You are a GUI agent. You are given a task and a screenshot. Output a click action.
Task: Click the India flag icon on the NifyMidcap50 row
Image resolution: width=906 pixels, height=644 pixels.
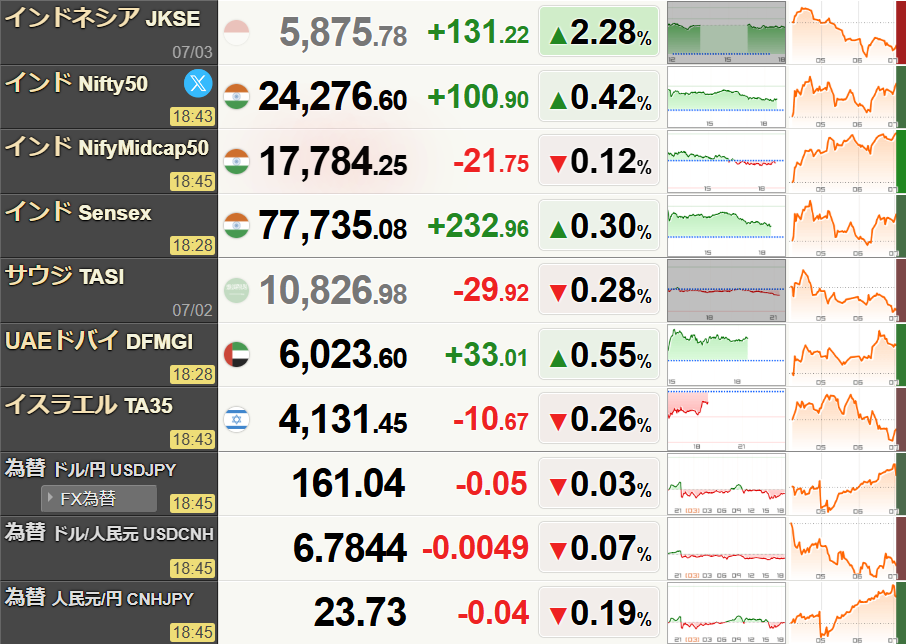236,161
